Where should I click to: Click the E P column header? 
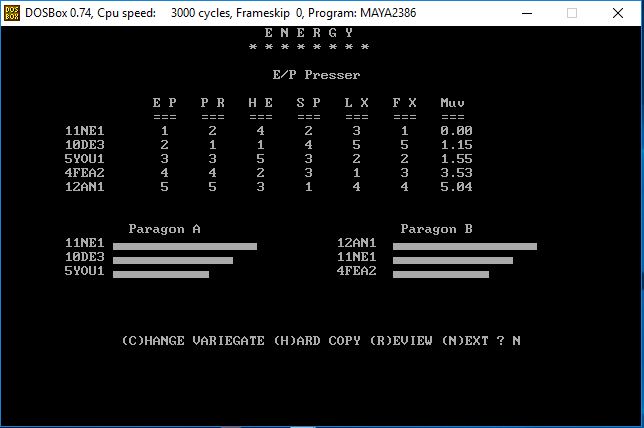(x=165, y=103)
